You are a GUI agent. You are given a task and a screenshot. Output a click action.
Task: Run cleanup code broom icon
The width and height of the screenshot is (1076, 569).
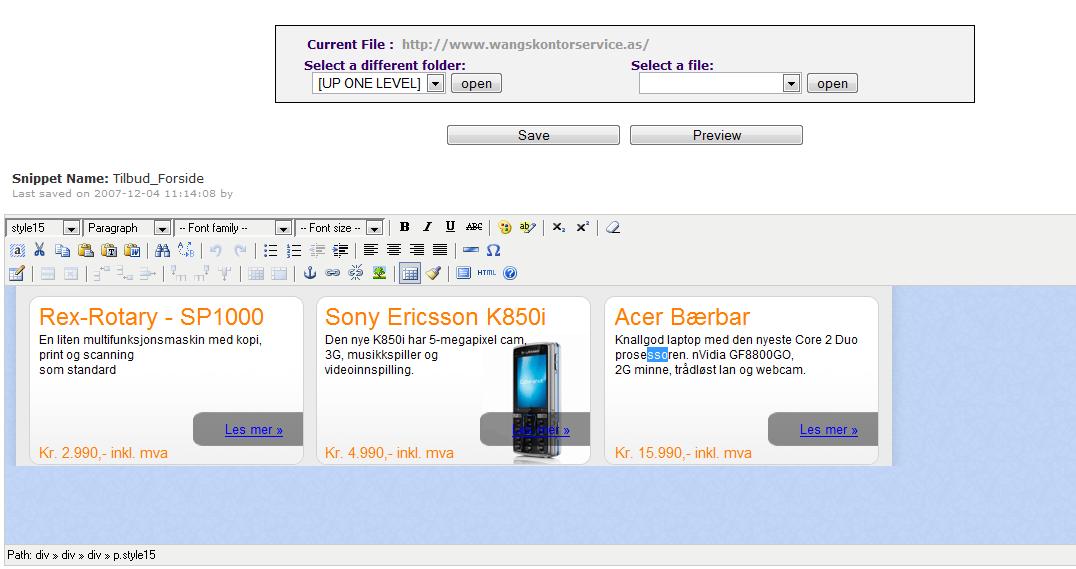click(x=433, y=273)
